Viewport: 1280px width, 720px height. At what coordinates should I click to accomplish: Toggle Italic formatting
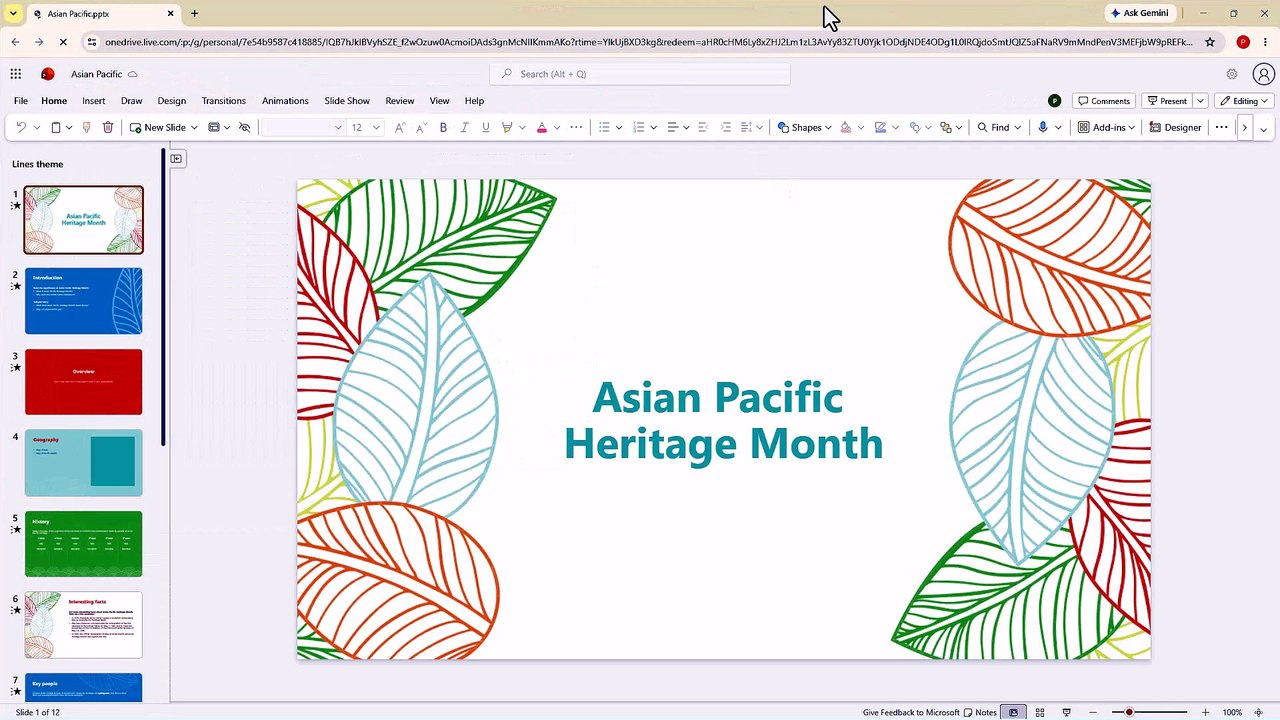point(464,128)
